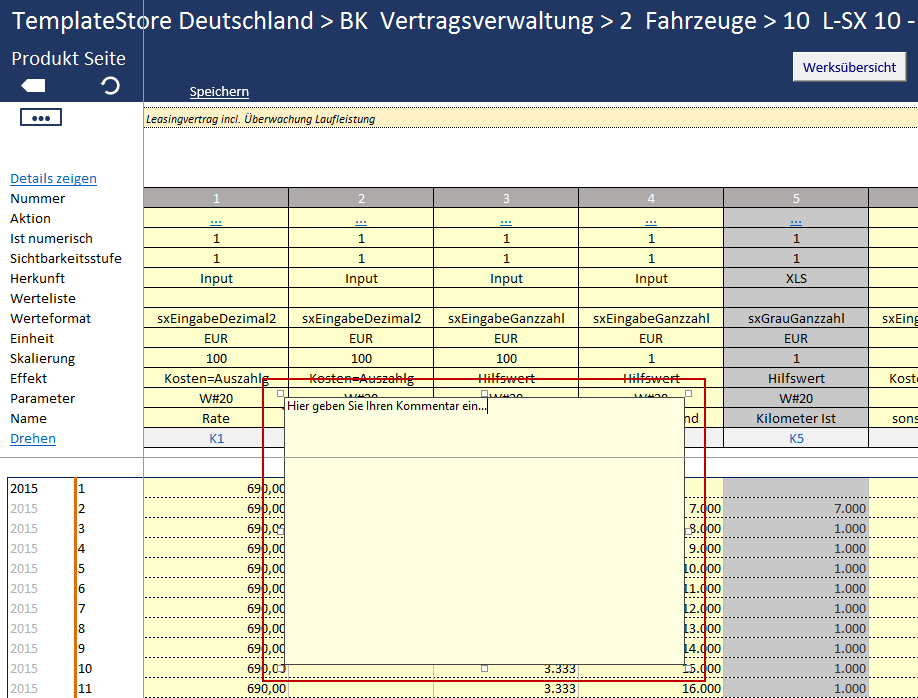Viewport: 918px width, 698px height.
Task: Click the circular refresh arrow icon
Action: pos(111,86)
